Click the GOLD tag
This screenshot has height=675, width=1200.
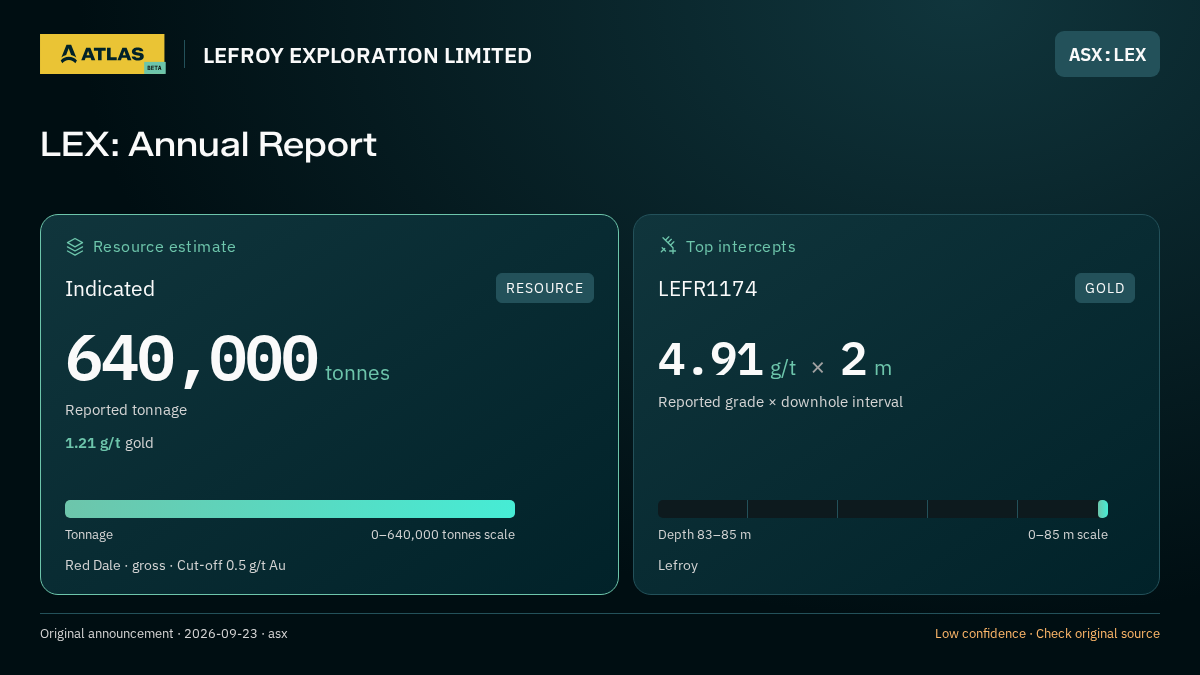(1105, 288)
